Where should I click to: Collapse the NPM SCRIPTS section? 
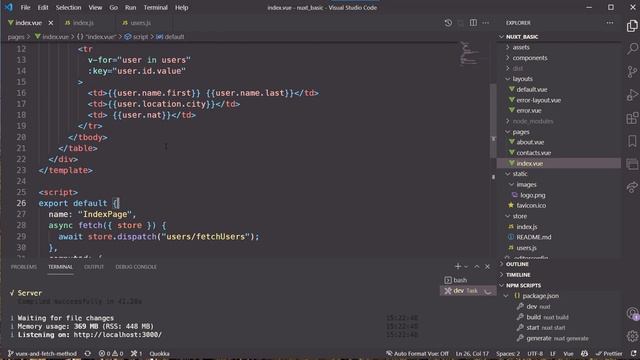click(x=559, y=285)
